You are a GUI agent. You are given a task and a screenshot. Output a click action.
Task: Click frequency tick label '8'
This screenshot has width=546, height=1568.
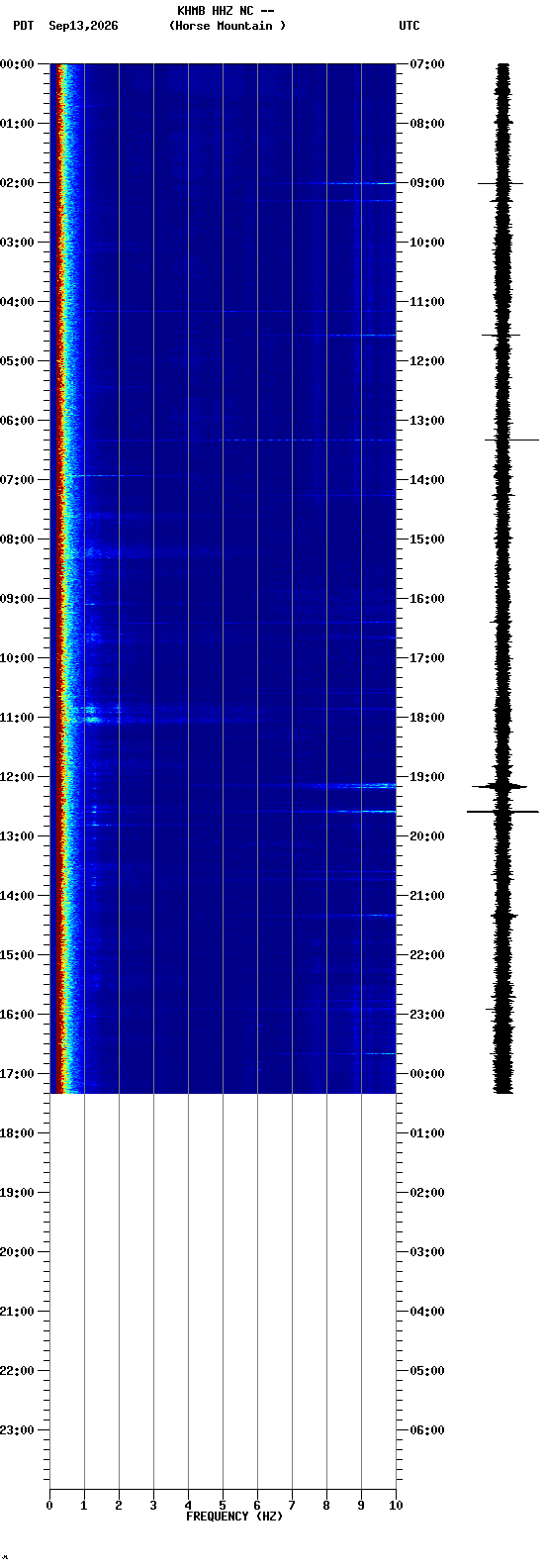point(326,1506)
